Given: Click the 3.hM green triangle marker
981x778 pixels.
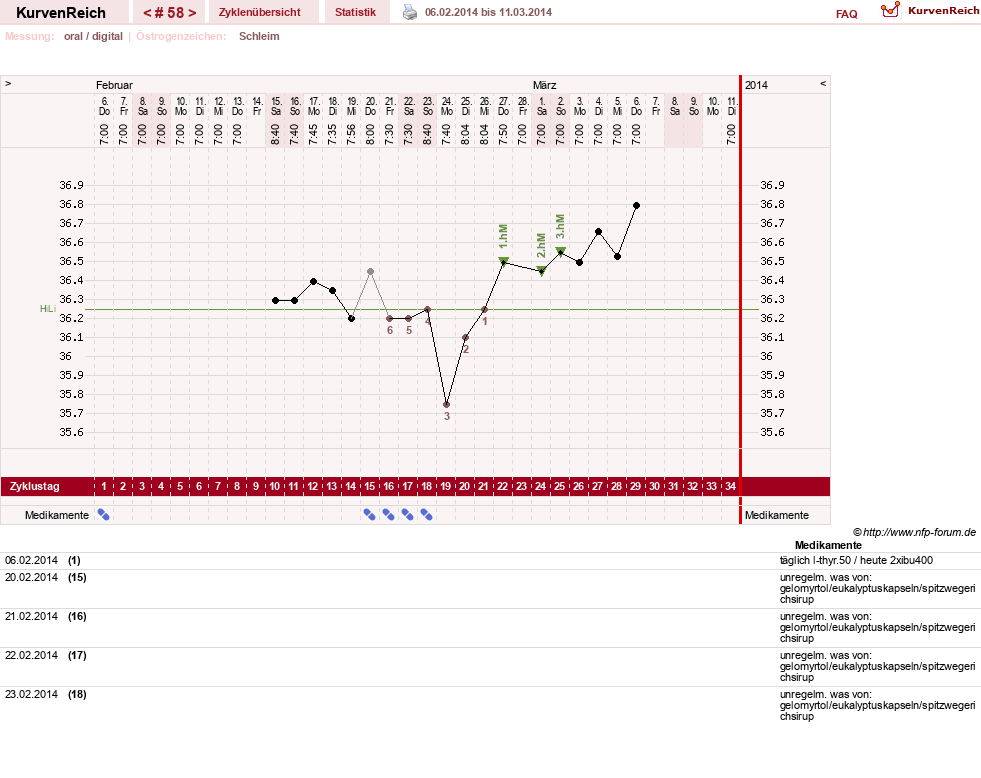Looking at the screenshot, I should [x=561, y=251].
